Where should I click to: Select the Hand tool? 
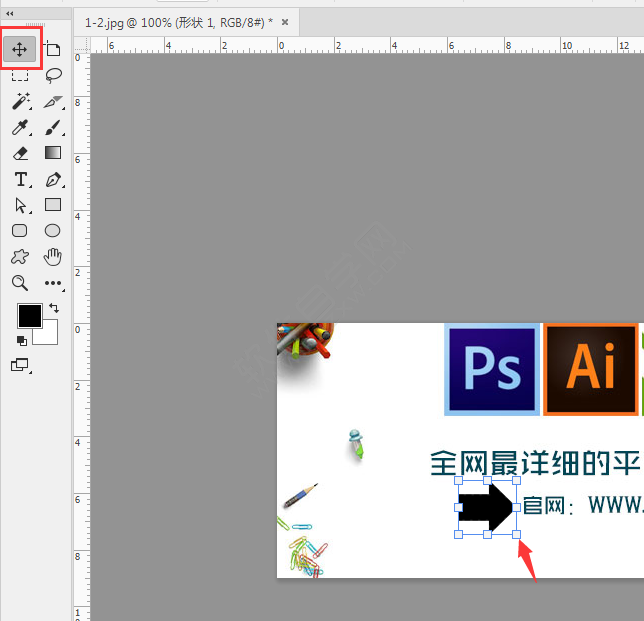pyautogui.click(x=53, y=257)
